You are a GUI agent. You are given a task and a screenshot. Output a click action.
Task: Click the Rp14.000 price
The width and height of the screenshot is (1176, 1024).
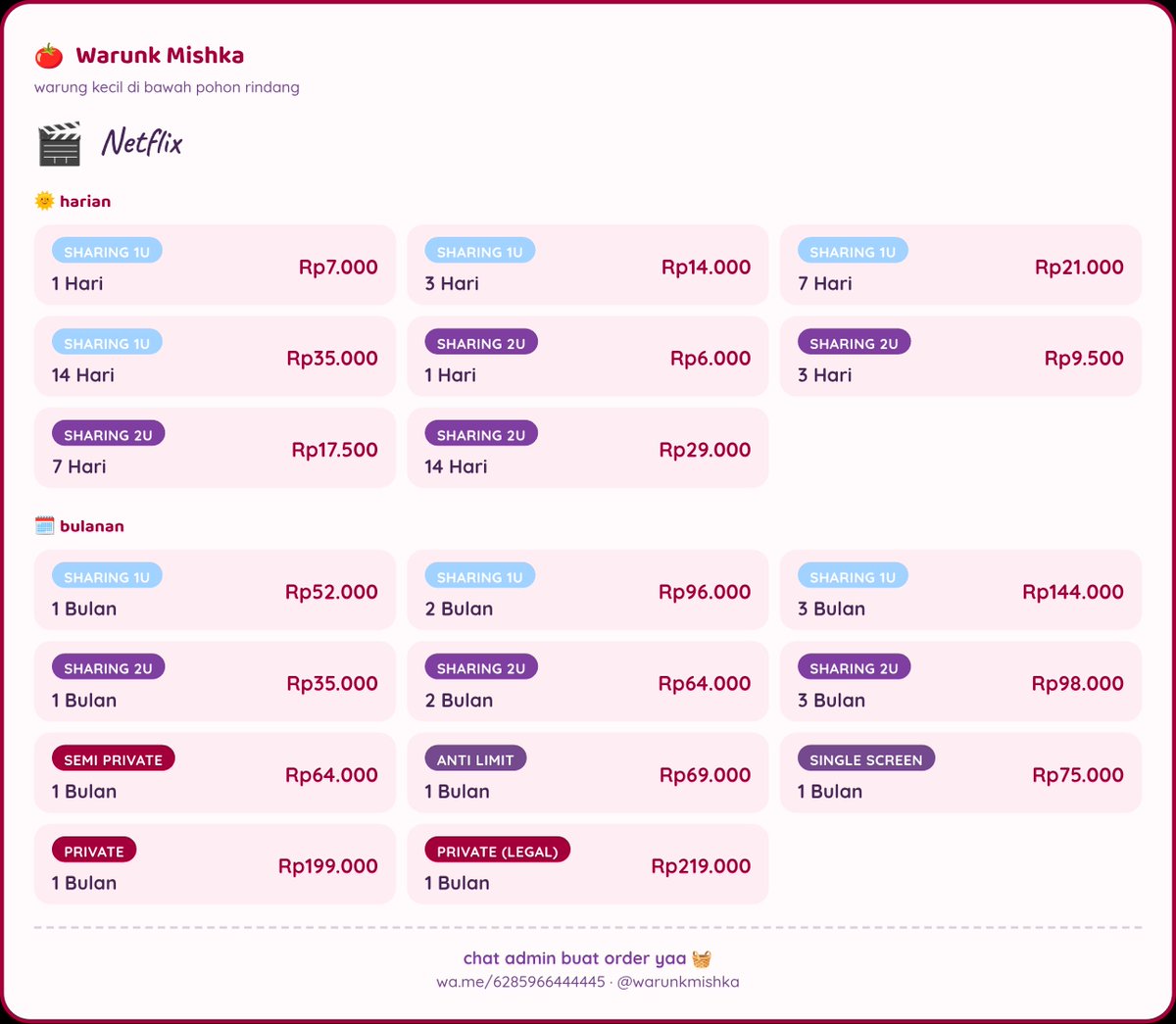click(706, 267)
